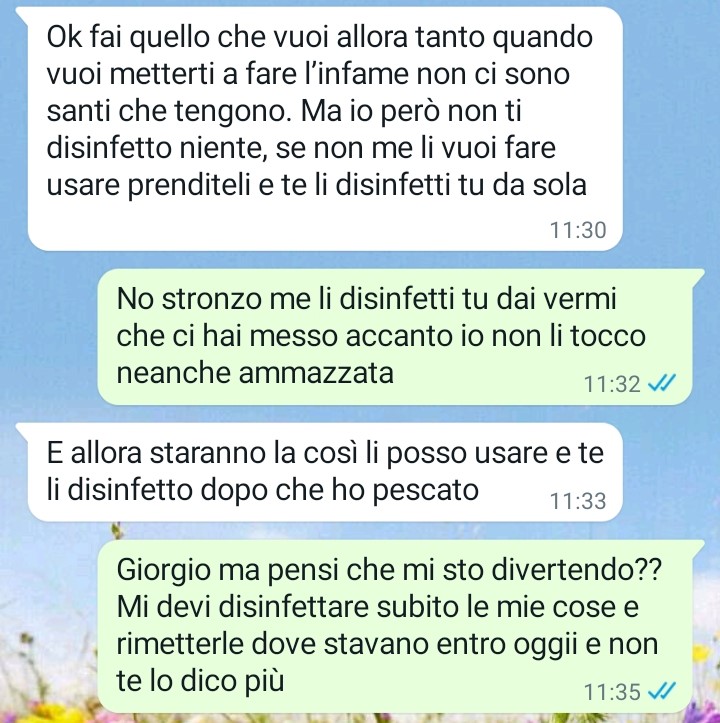Image resolution: width=720 pixels, height=723 pixels.
Task: Click the bubble tail of the 11:30 message
Action: pyautogui.click(x=22, y=15)
